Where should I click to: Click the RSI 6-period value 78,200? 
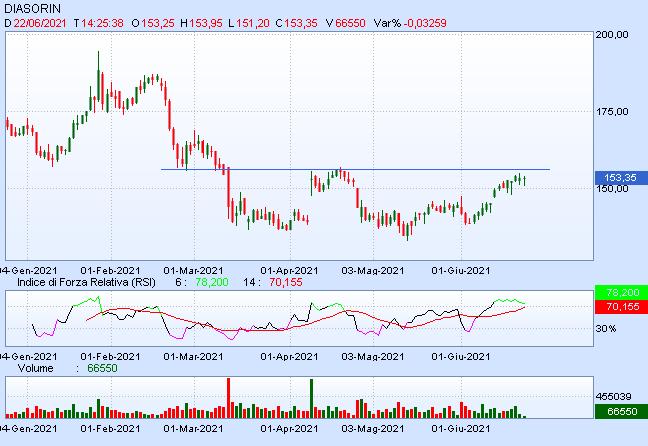[x=212, y=282]
